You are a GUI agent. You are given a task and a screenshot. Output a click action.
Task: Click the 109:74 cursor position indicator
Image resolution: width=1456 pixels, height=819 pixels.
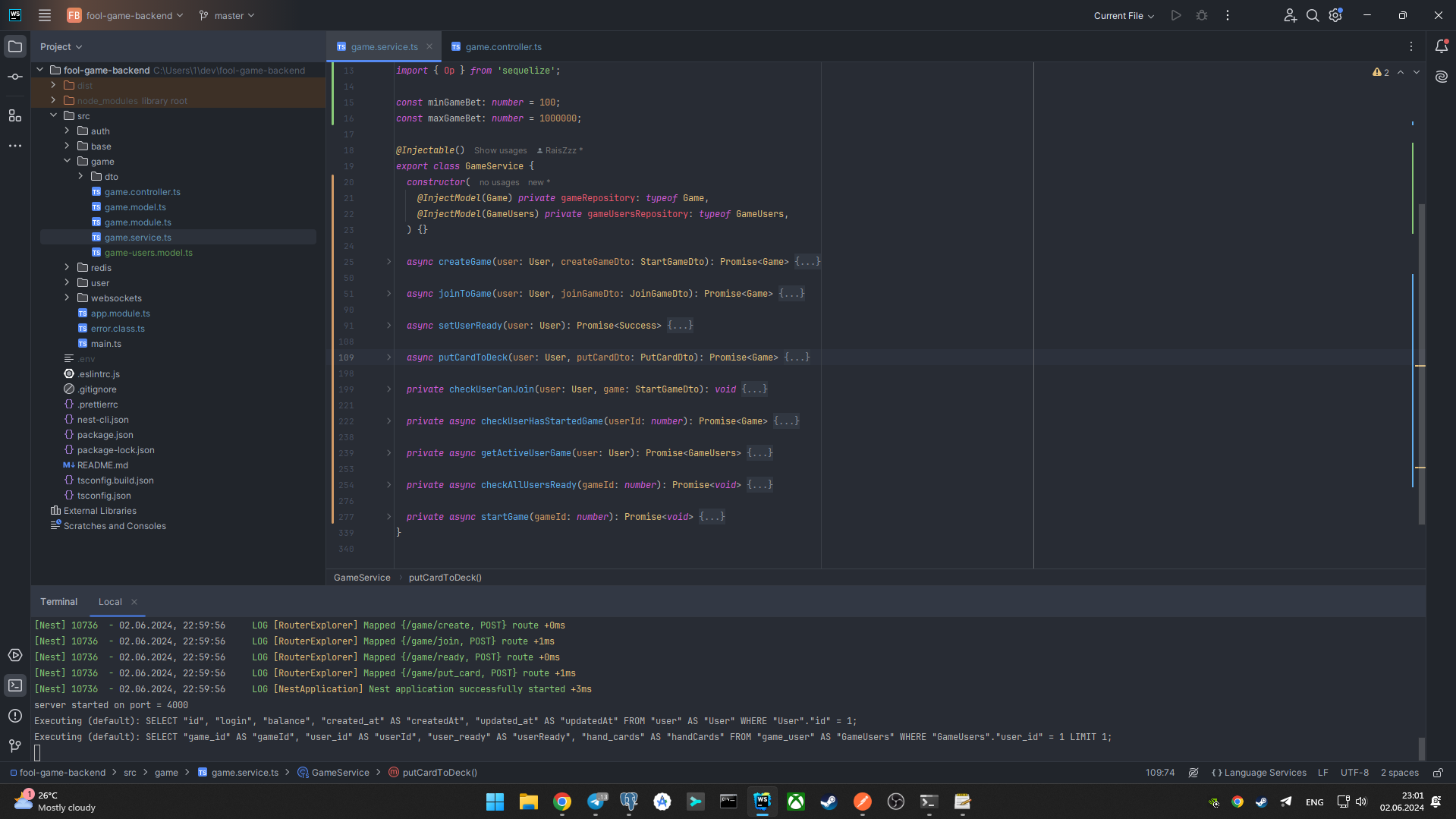tap(1160, 773)
